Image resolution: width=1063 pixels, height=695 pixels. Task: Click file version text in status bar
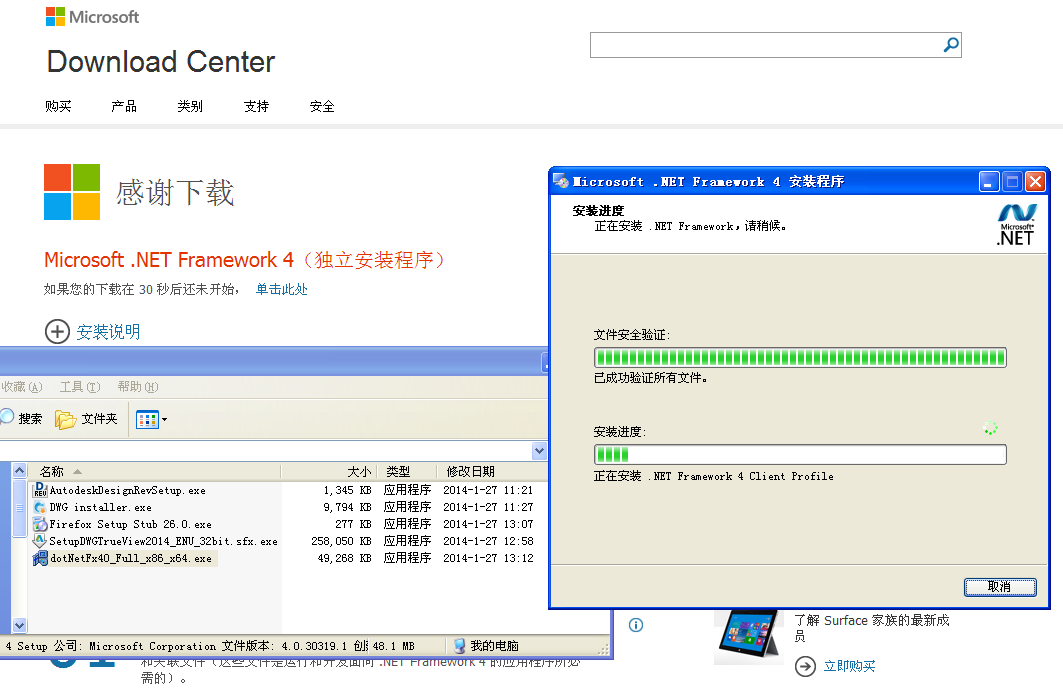(x=284, y=646)
